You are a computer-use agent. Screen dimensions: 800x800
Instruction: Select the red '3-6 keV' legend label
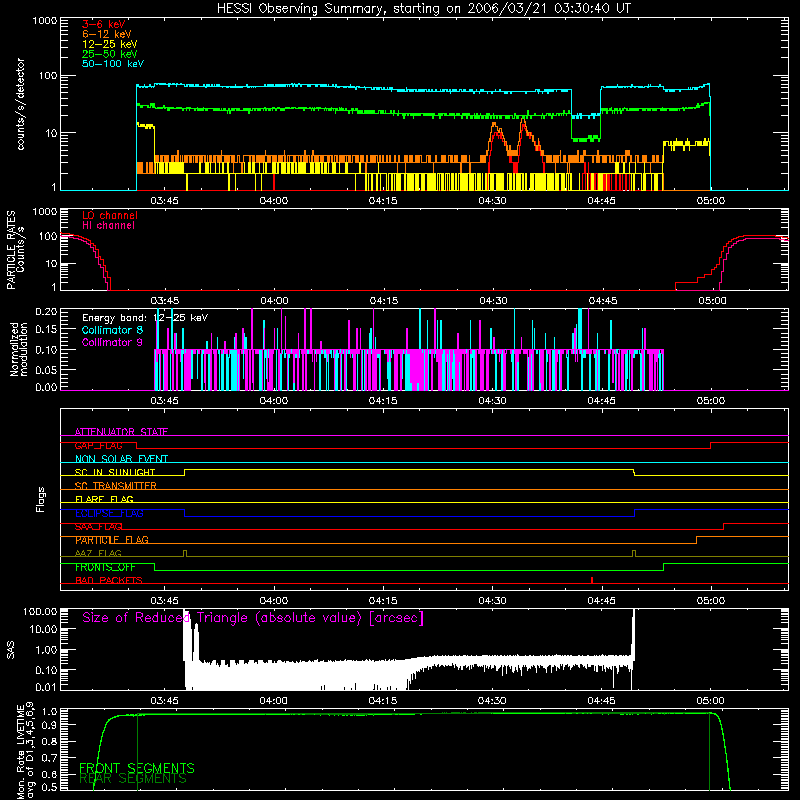point(104,24)
